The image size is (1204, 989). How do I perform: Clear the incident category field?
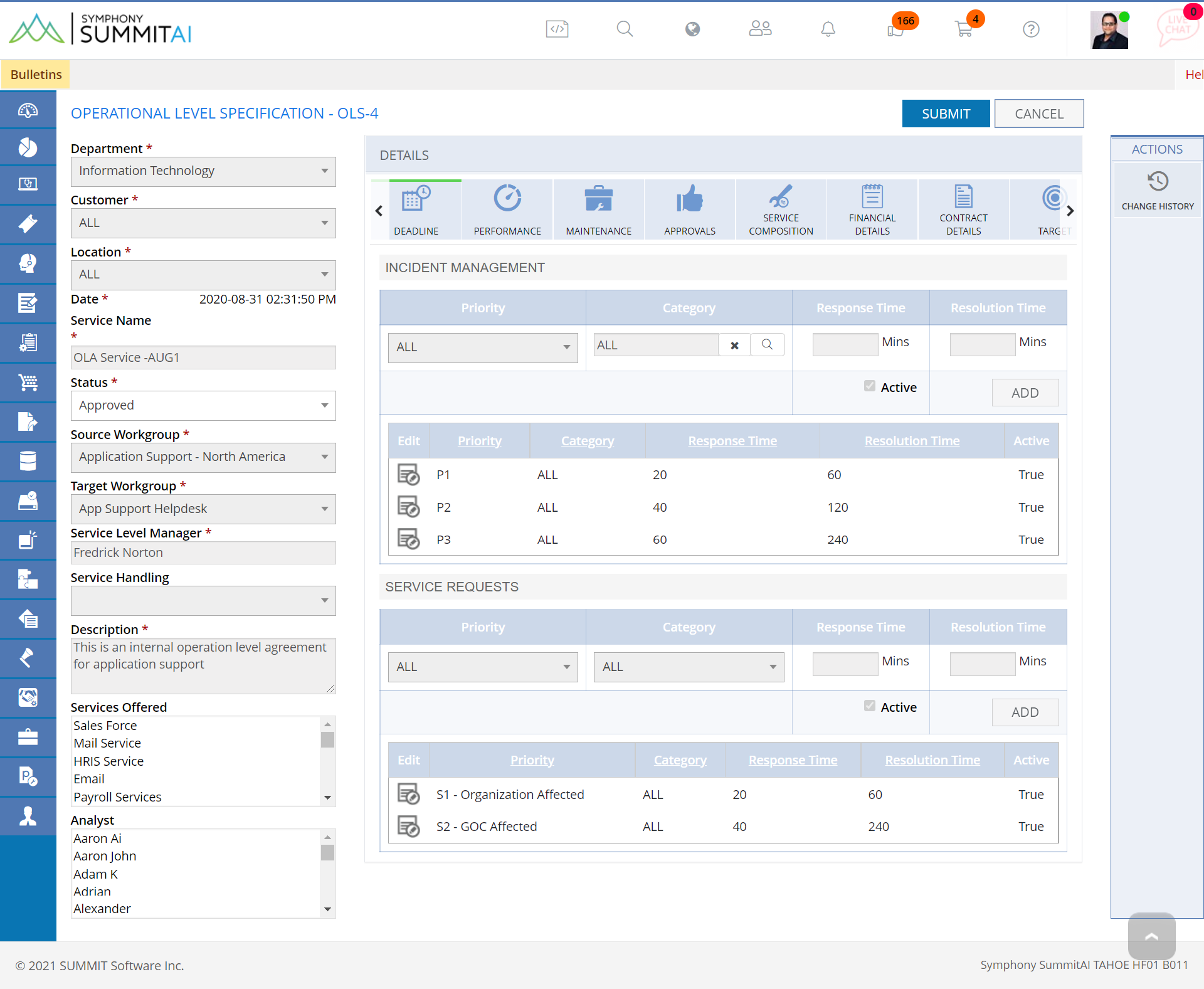[734, 344]
